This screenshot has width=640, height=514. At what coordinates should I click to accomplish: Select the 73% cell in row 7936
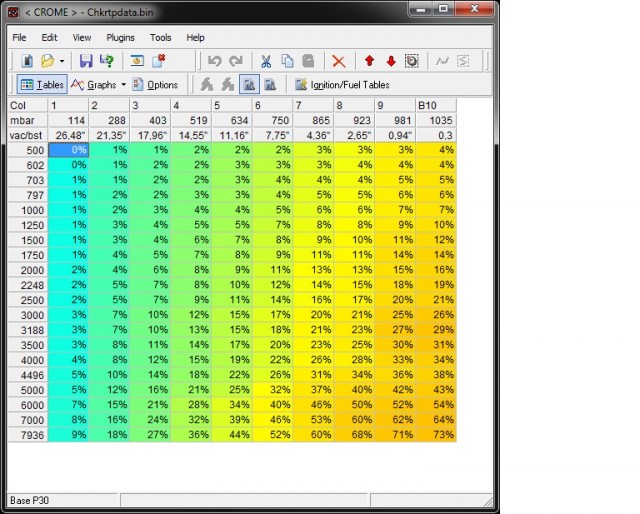point(436,435)
